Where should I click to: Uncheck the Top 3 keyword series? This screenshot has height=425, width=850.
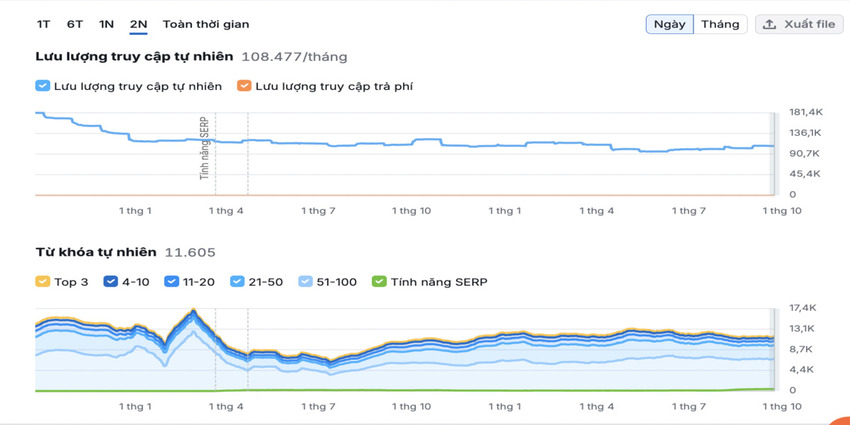pyautogui.click(x=42, y=282)
